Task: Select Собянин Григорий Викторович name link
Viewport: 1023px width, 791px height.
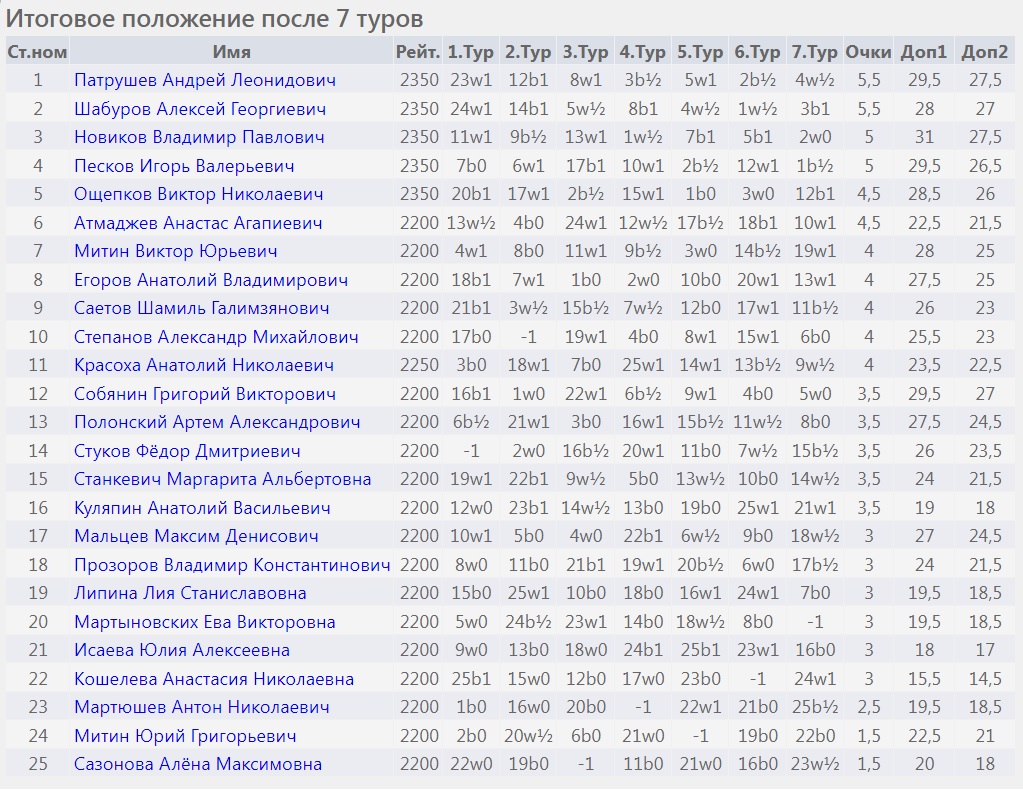Action: pos(205,394)
